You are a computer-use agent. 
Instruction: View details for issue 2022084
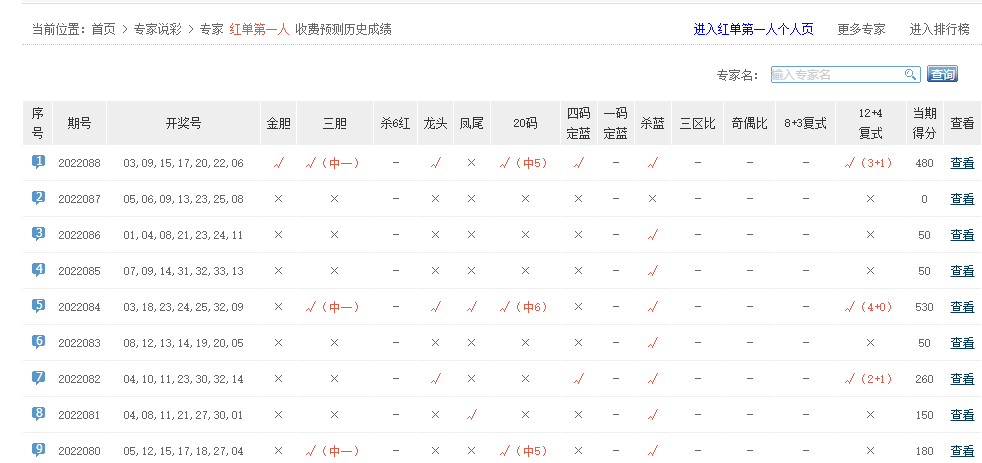click(x=961, y=307)
